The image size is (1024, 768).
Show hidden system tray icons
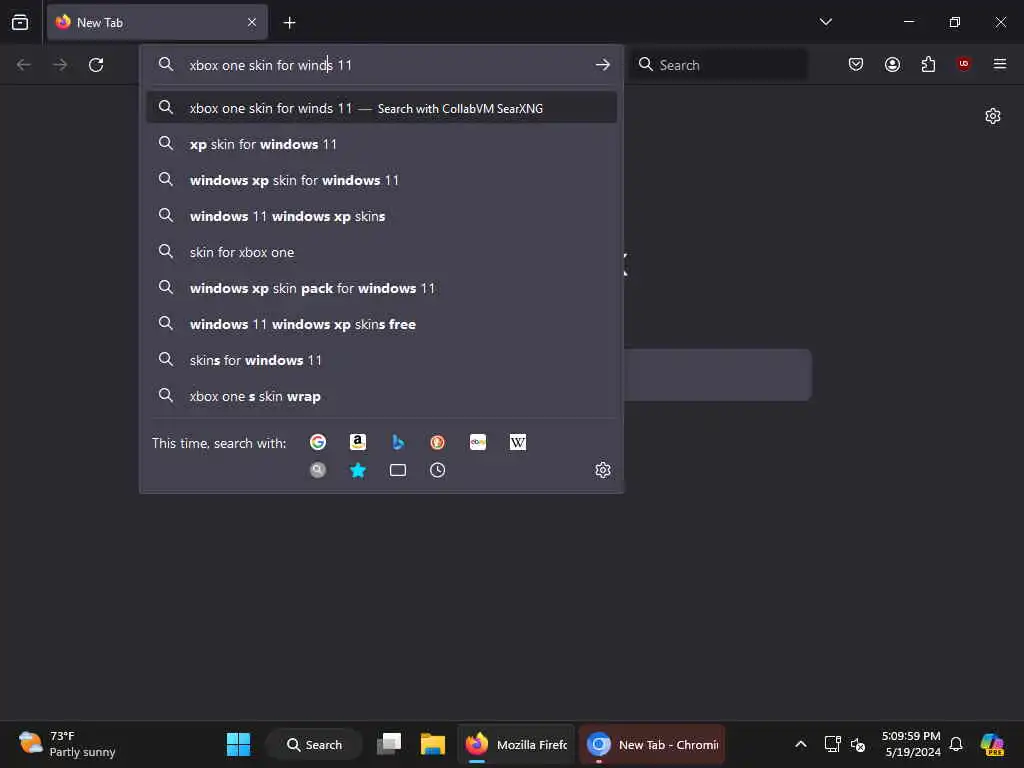point(801,744)
